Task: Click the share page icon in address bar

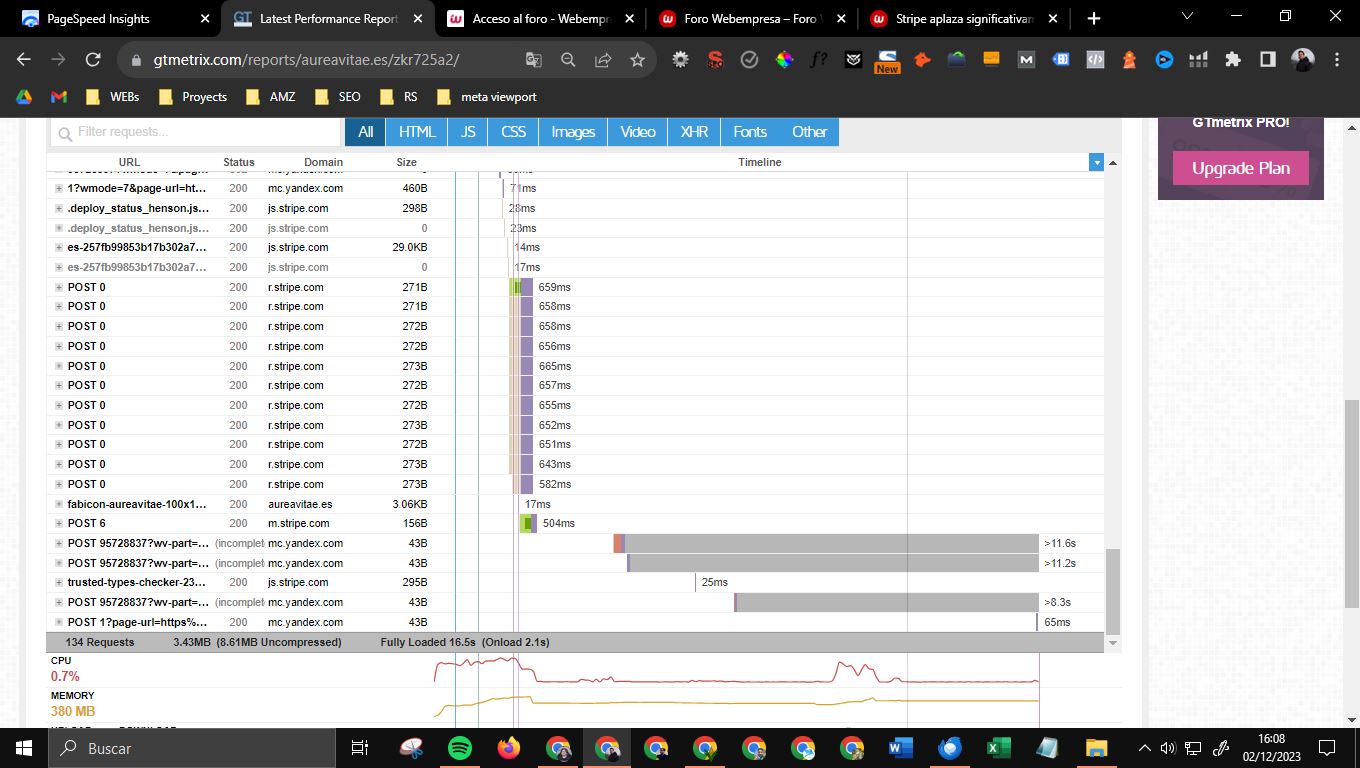Action: [x=602, y=60]
